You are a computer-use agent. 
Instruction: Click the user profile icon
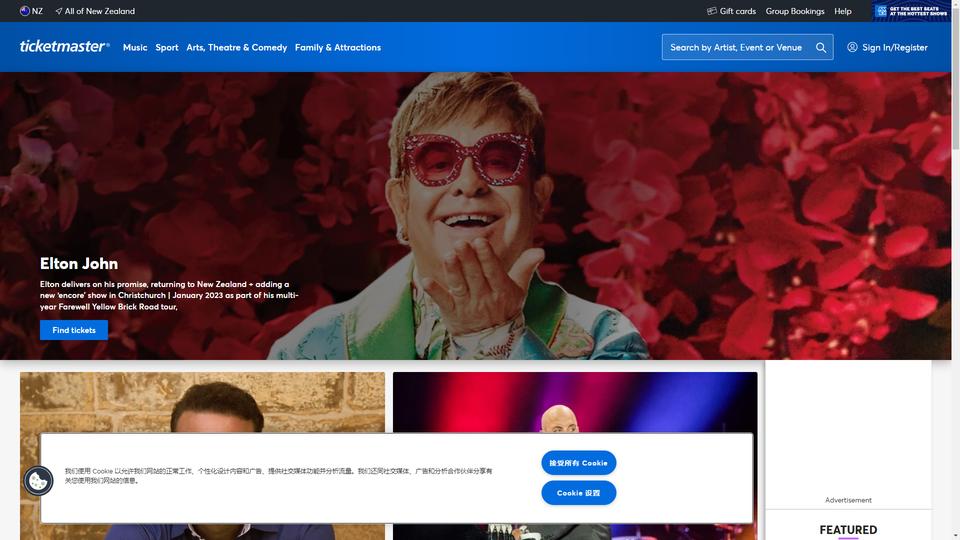pos(852,47)
